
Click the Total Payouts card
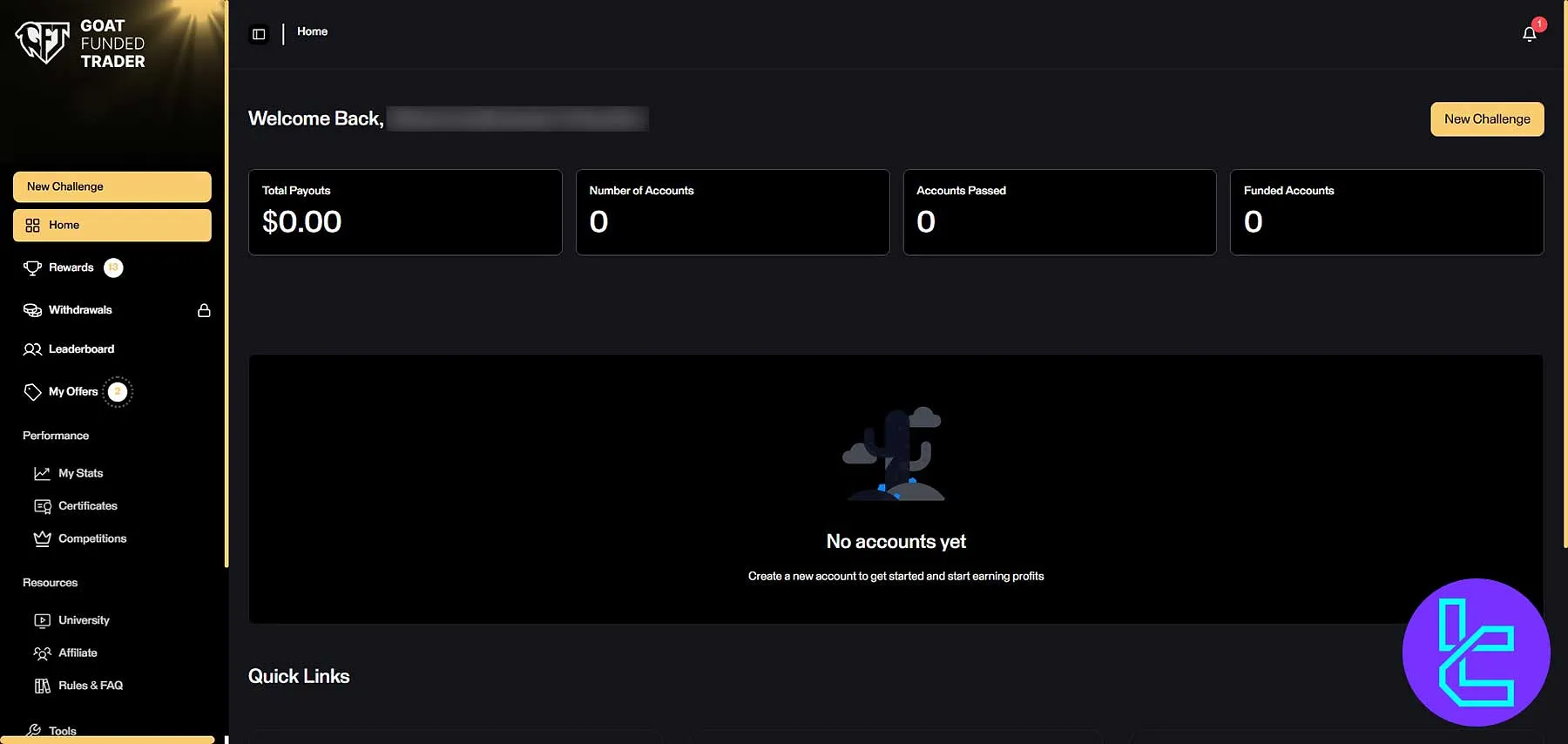click(405, 213)
